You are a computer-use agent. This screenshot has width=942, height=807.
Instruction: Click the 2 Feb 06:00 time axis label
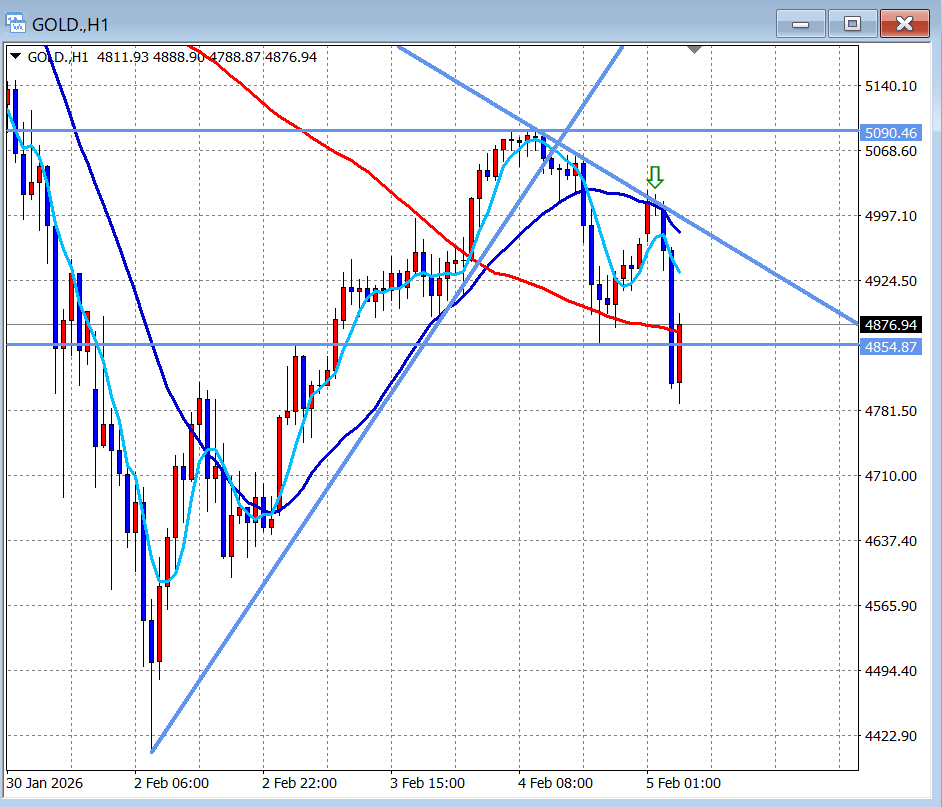pyautogui.click(x=172, y=782)
